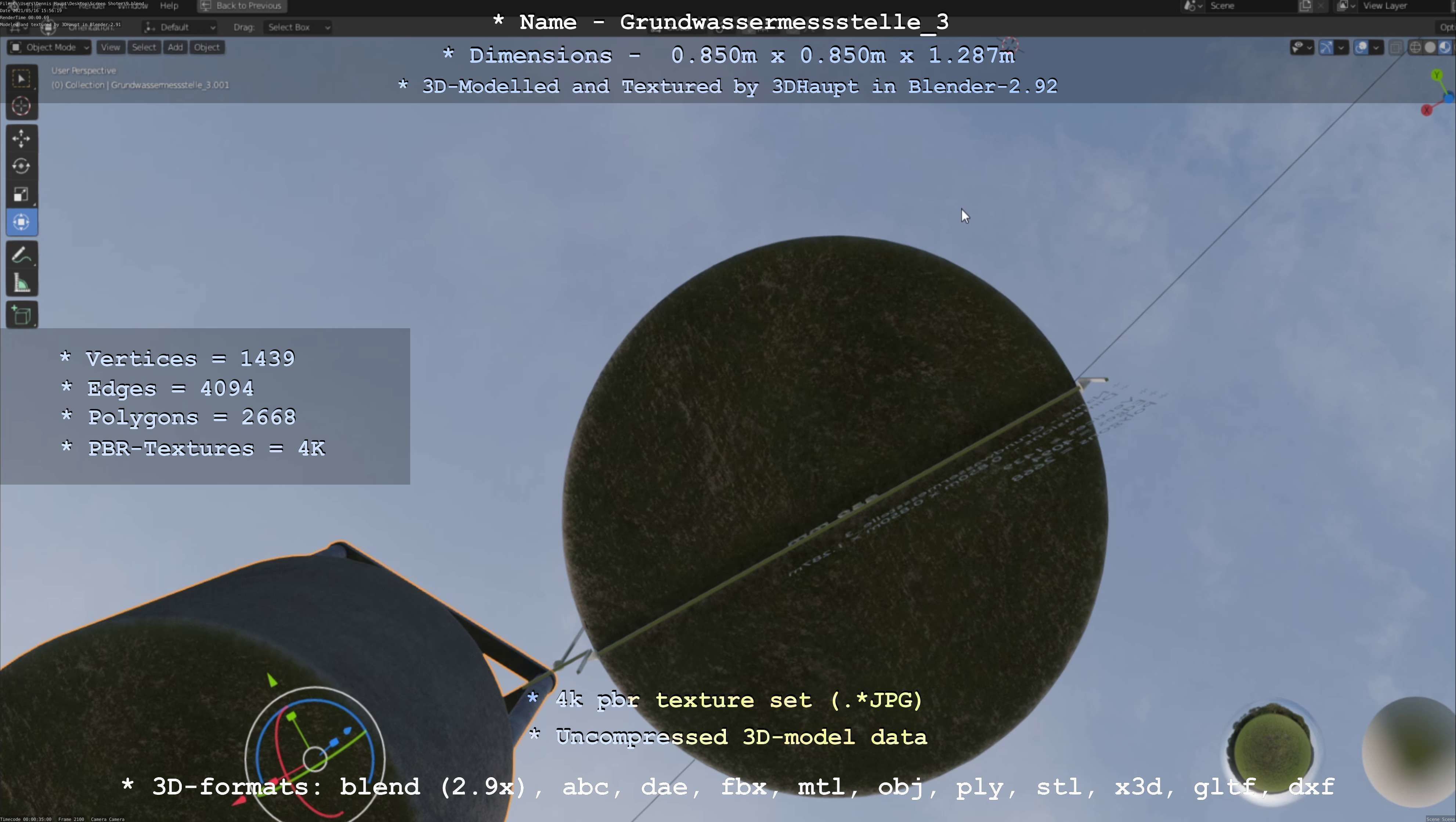Click the white center circle of transform gizmo
This screenshot has height=822, width=1456.
(315, 759)
